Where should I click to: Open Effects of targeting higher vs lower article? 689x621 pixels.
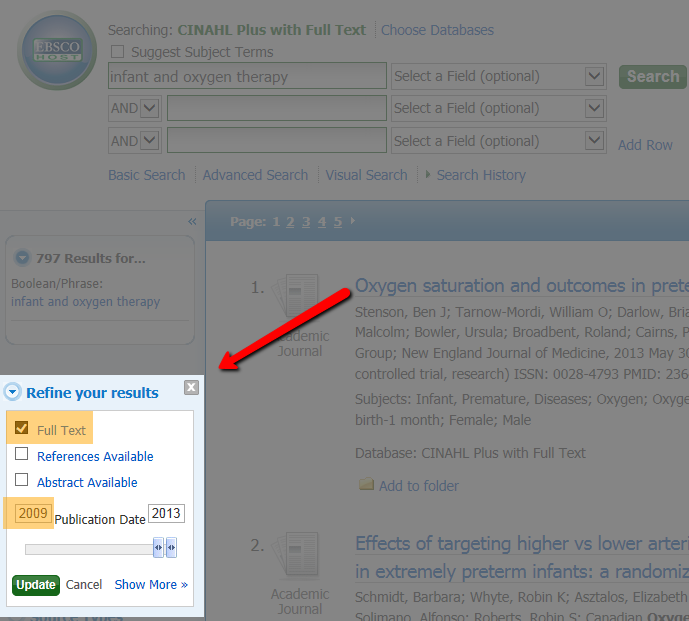[x=522, y=557]
